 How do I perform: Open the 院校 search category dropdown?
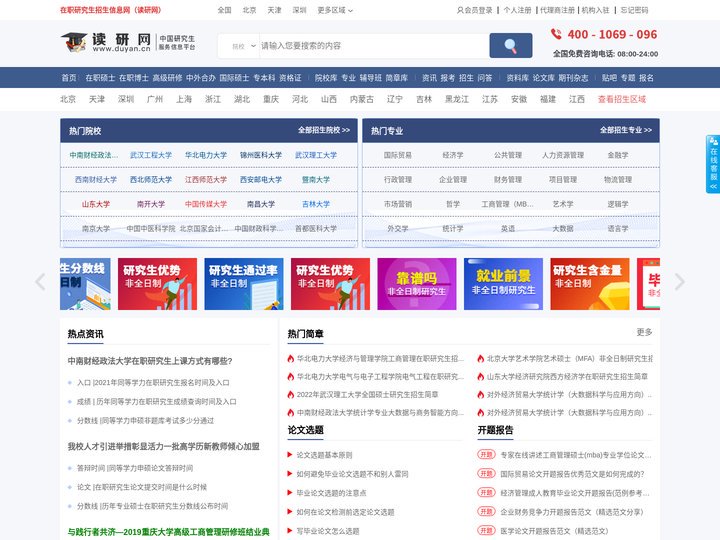(x=243, y=46)
